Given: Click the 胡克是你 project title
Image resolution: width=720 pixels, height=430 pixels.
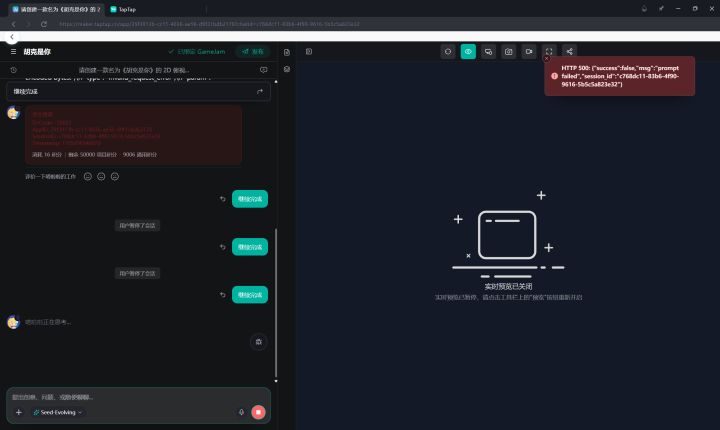Looking at the screenshot, I should coord(37,51).
